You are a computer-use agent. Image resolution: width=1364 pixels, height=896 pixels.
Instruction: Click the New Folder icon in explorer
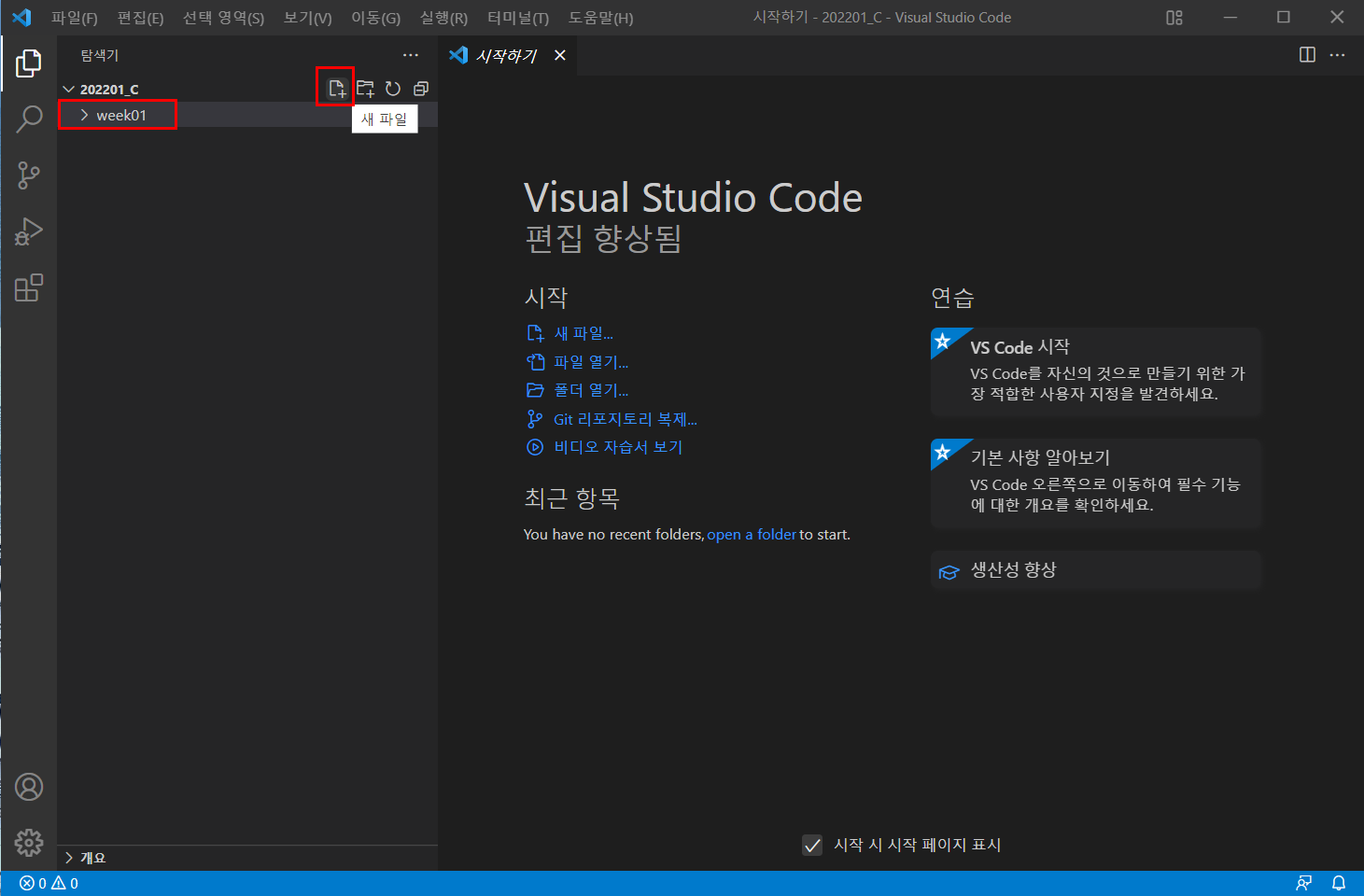(x=365, y=89)
